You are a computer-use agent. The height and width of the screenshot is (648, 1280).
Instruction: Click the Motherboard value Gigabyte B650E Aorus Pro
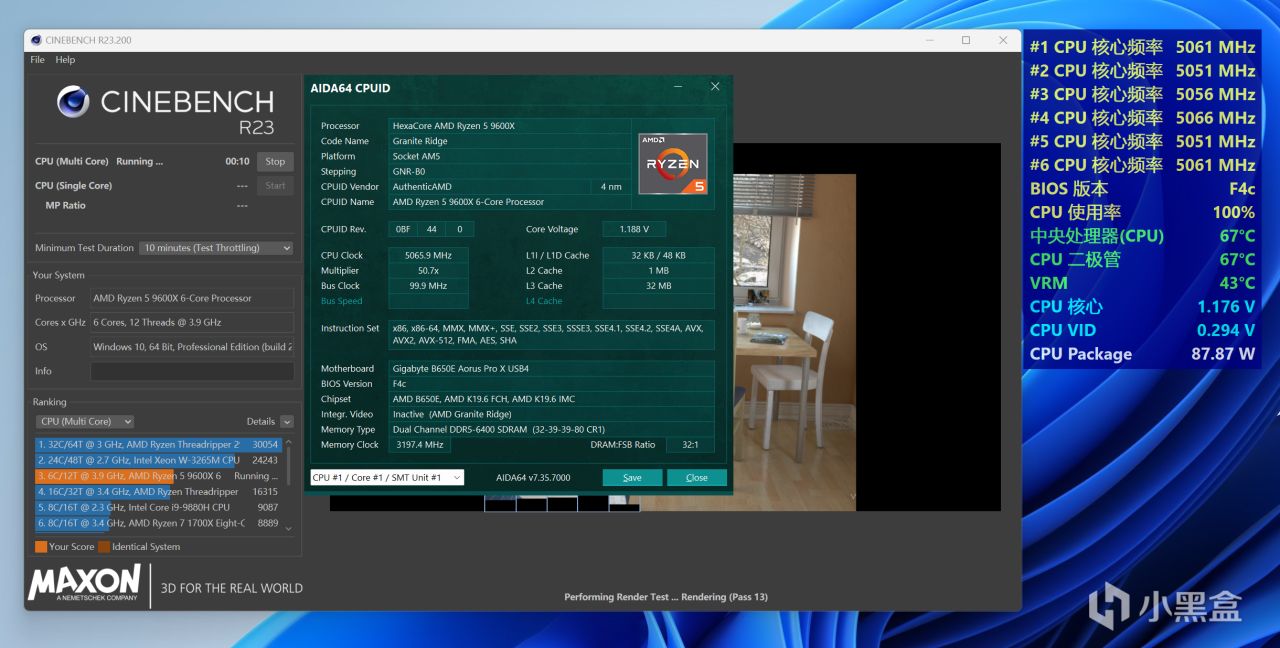click(x=551, y=368)
